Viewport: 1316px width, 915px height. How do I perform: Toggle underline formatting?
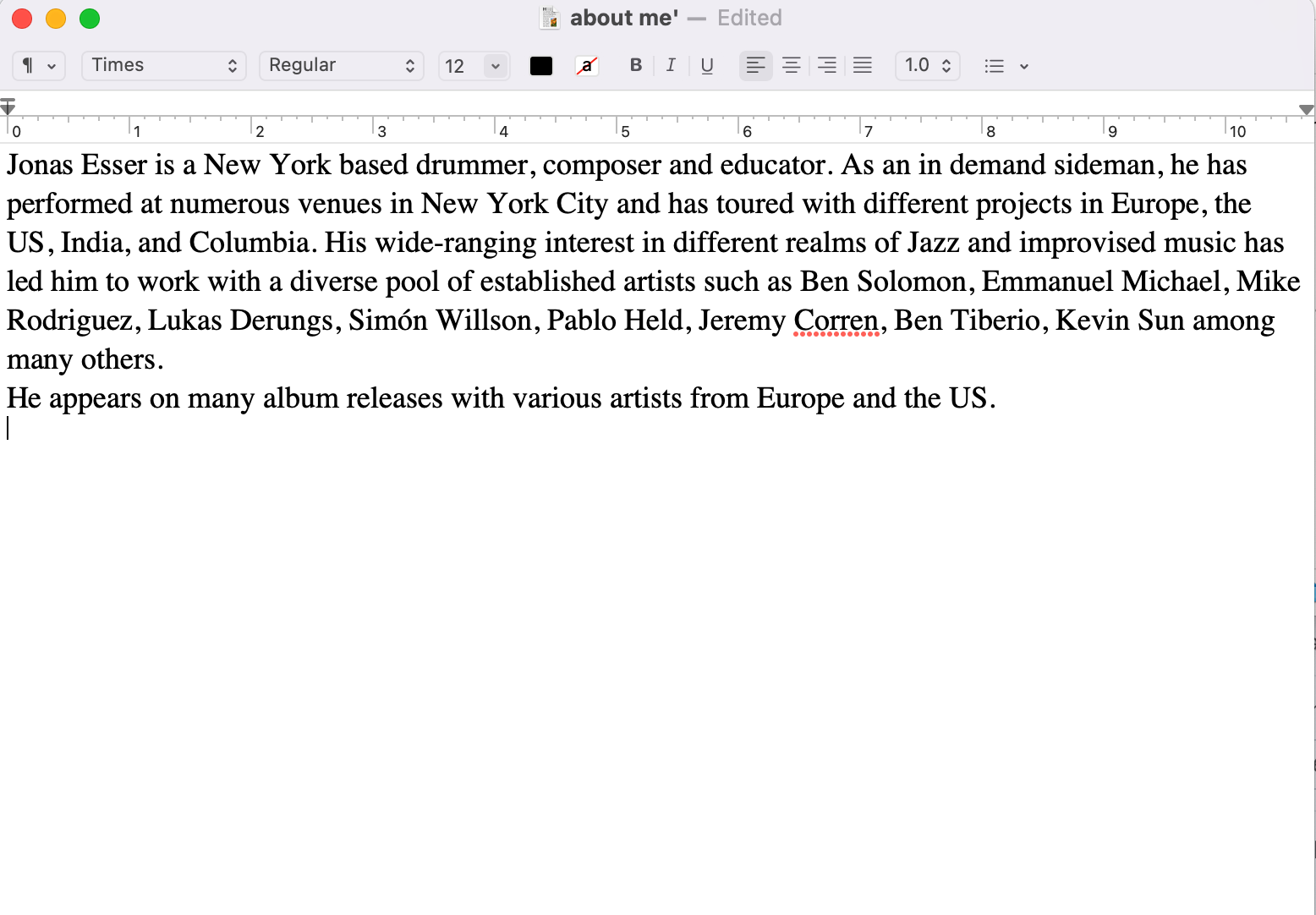click(707, 65)
